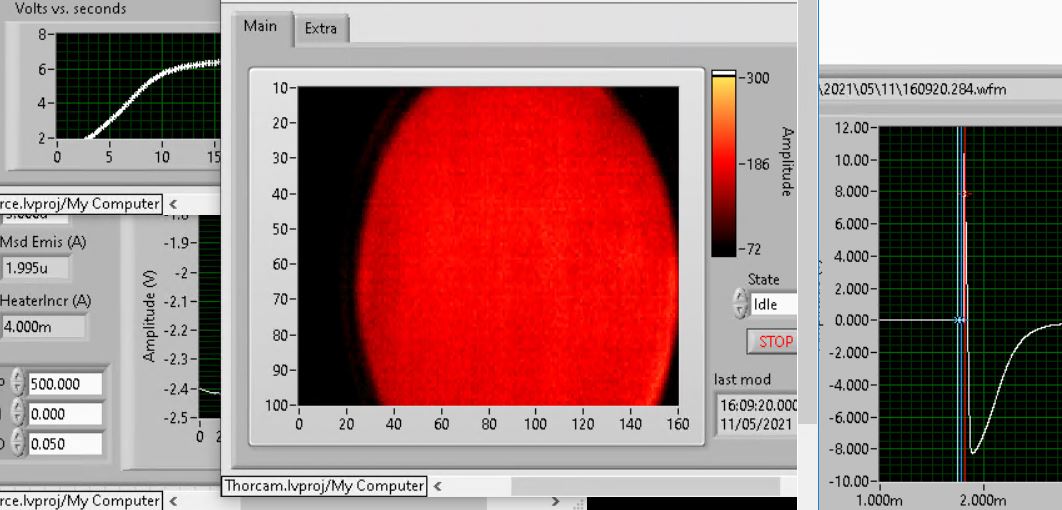
Task: Click the 500.000 numeric input field
Action: point(65,384)
